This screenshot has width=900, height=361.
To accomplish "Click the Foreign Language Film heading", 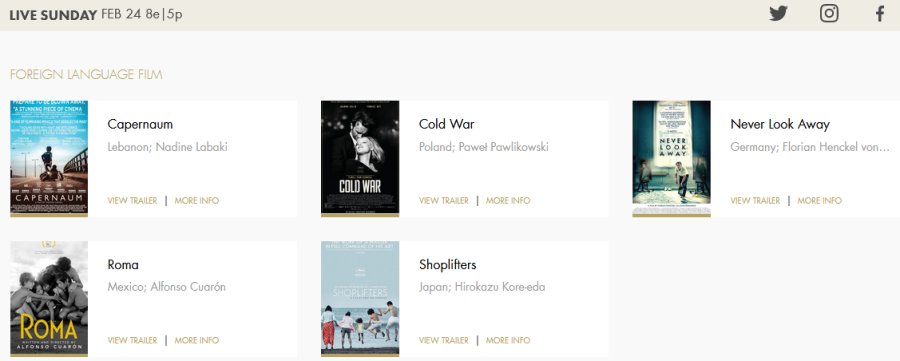I will click(x=86, y=75).
